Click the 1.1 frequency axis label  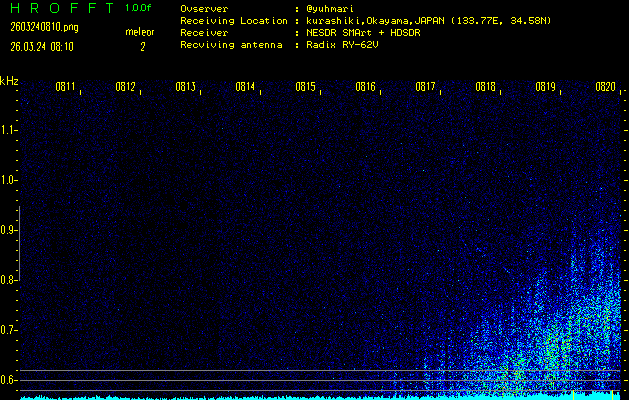point(9,129)
